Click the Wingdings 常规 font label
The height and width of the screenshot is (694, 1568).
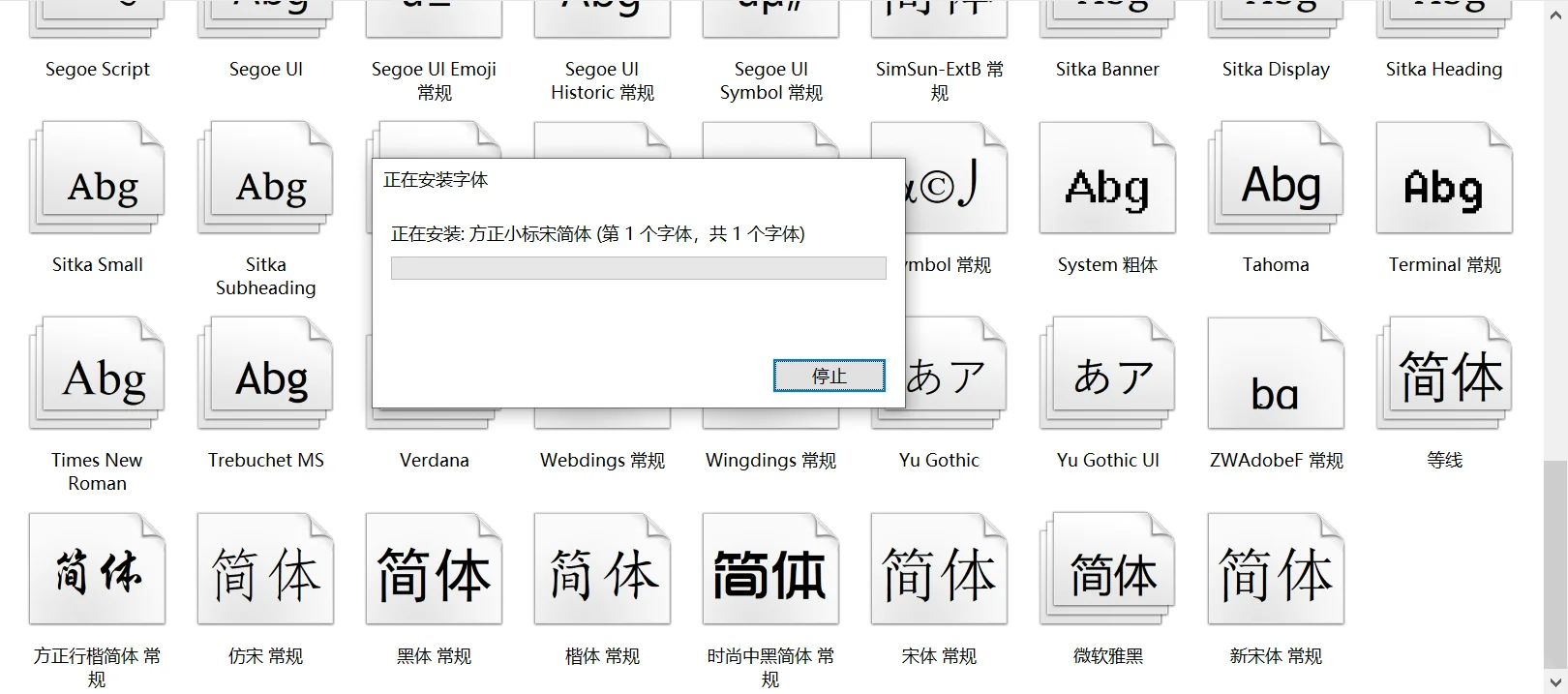[770, 461]
